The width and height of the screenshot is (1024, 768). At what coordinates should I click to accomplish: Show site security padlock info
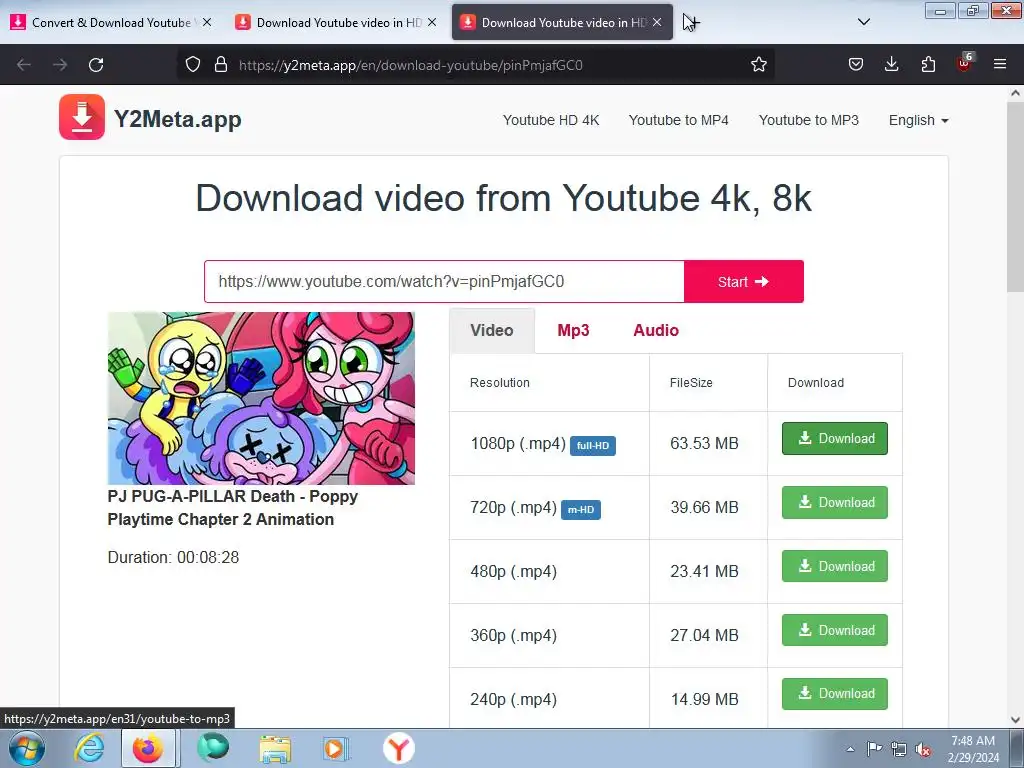pyautogui.click(x=221, y=64)
